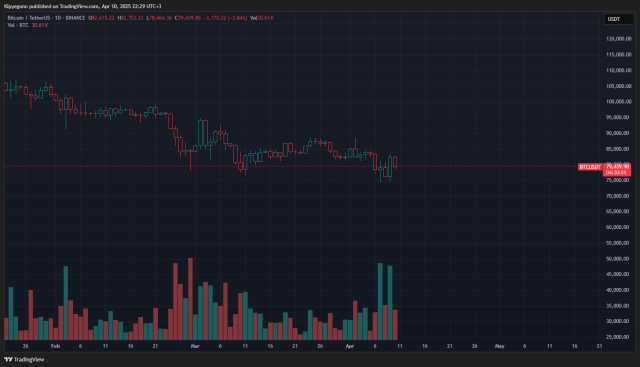Click the TradingView logo icon
640x367 pixels.
(8, 360)
